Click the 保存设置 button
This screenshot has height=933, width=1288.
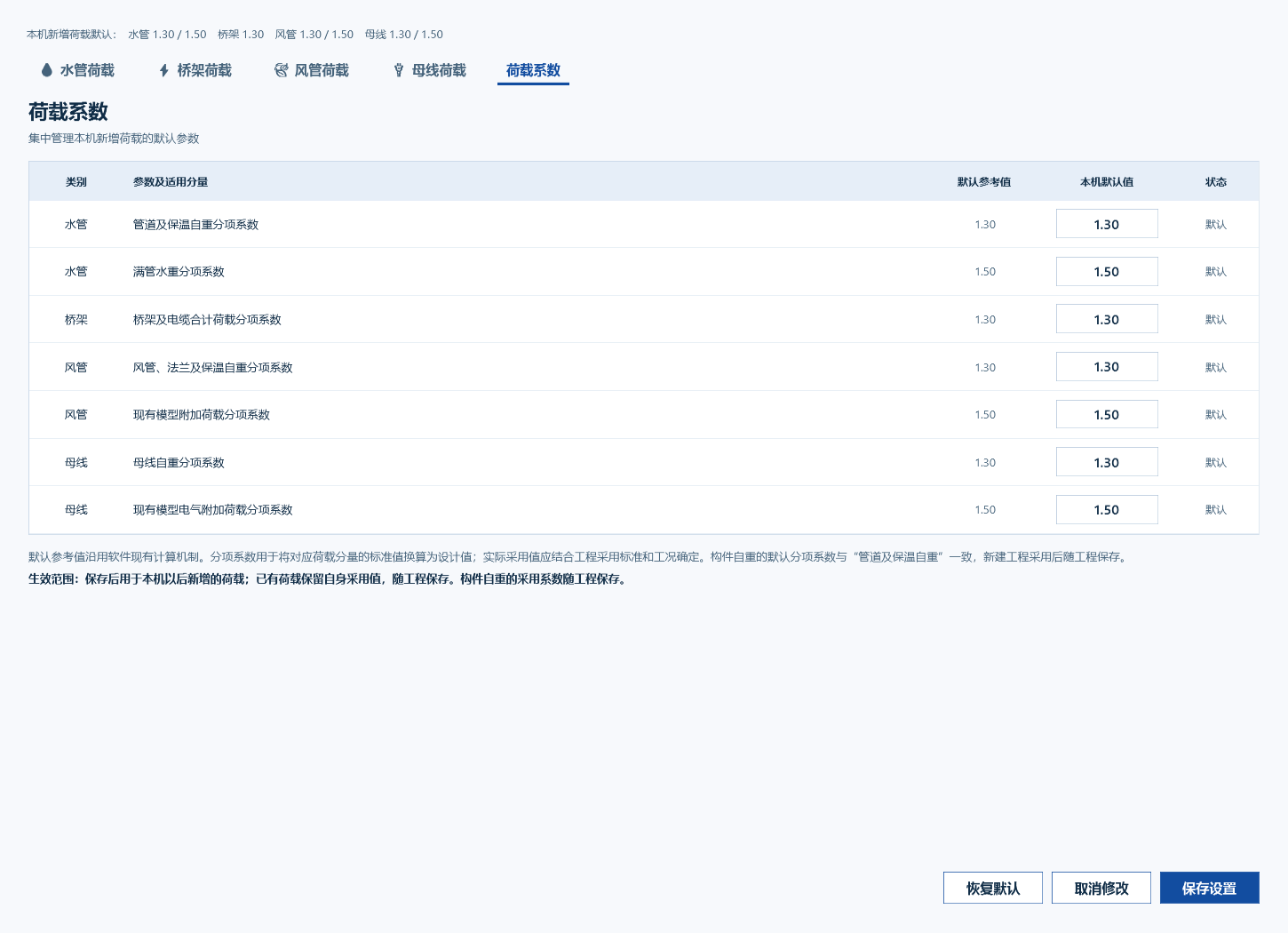1210,888
